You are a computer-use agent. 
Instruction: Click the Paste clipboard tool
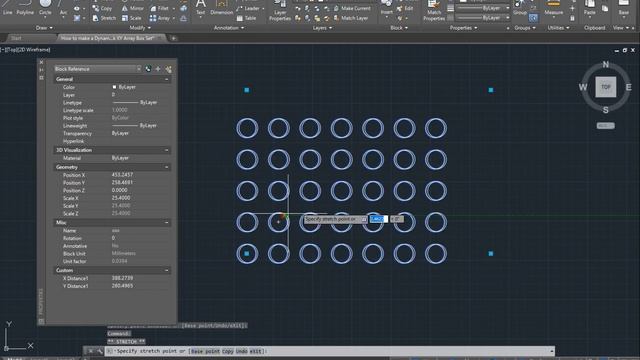tap(589, 7)
